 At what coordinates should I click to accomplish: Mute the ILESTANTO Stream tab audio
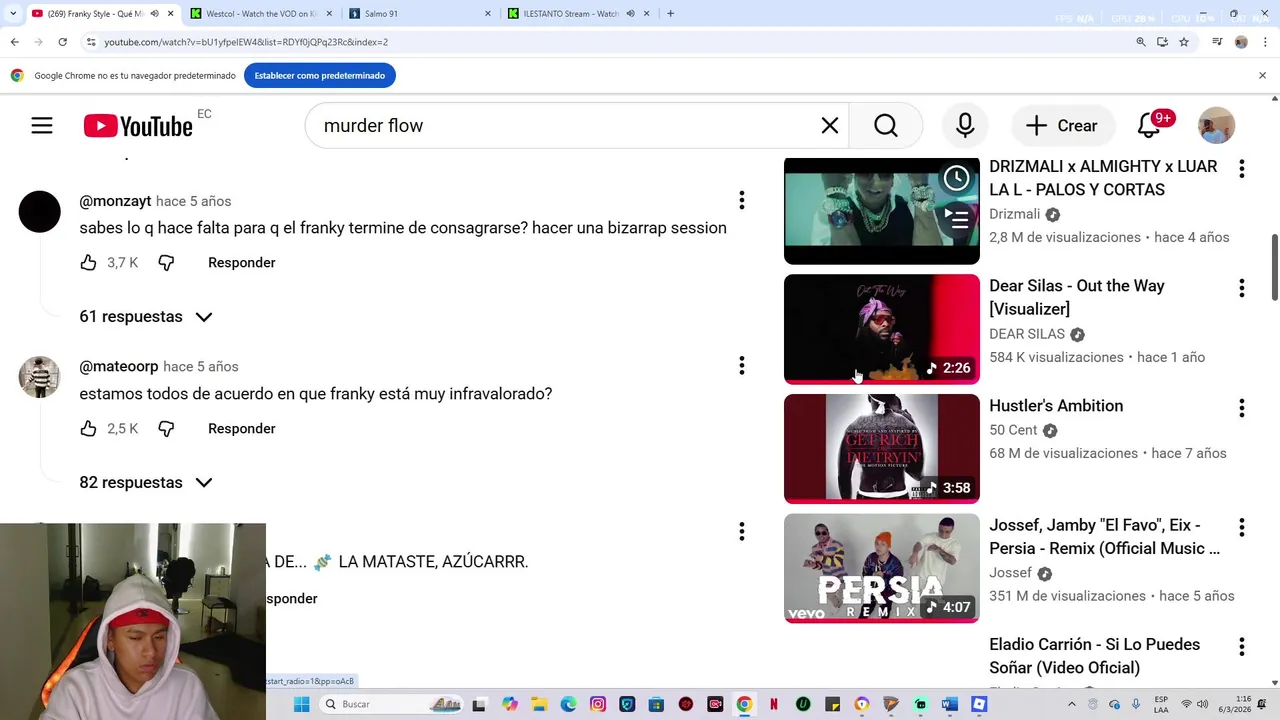pyautogui.click(x=631, y=14)
